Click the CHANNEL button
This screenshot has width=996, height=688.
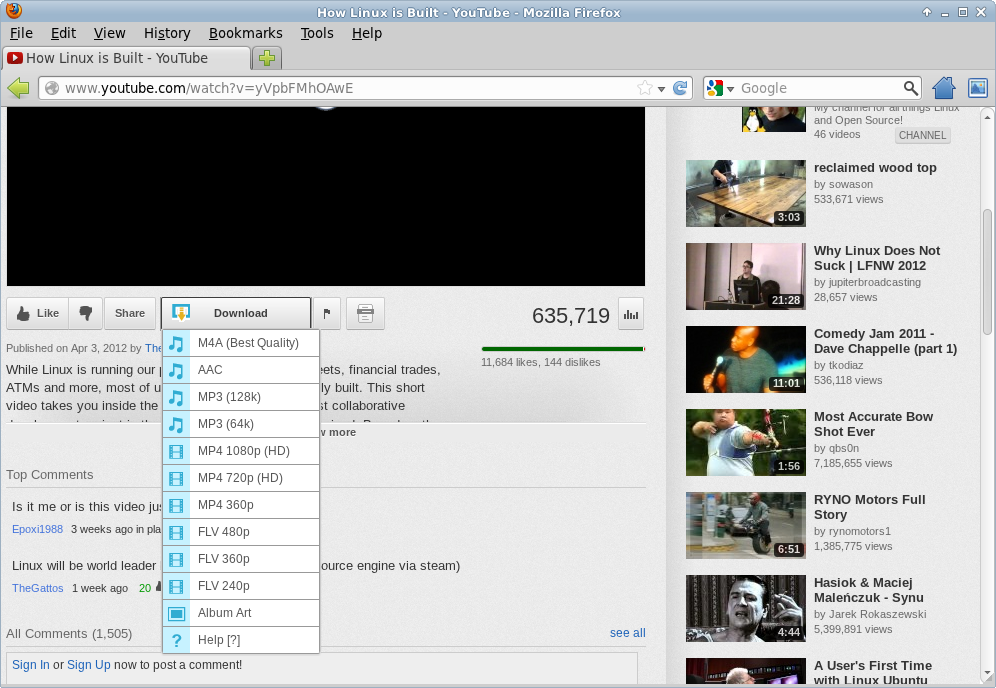coord(922,135)
